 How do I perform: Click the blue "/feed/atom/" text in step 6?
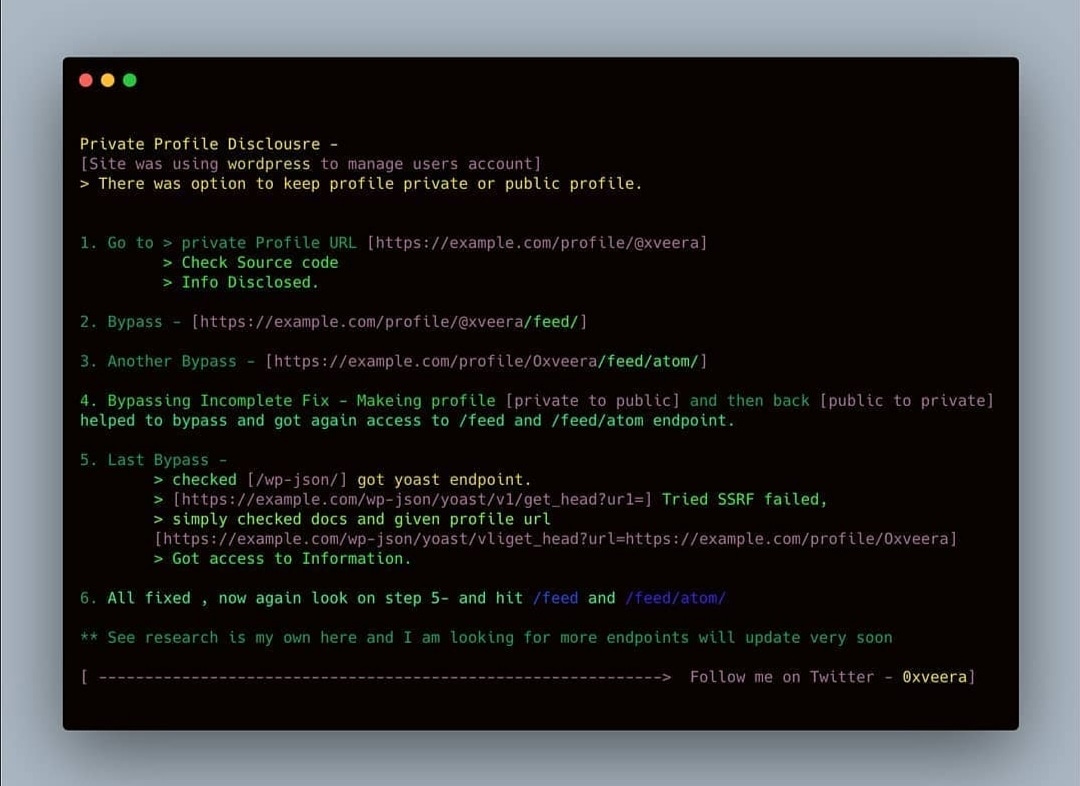click(675, 598)
